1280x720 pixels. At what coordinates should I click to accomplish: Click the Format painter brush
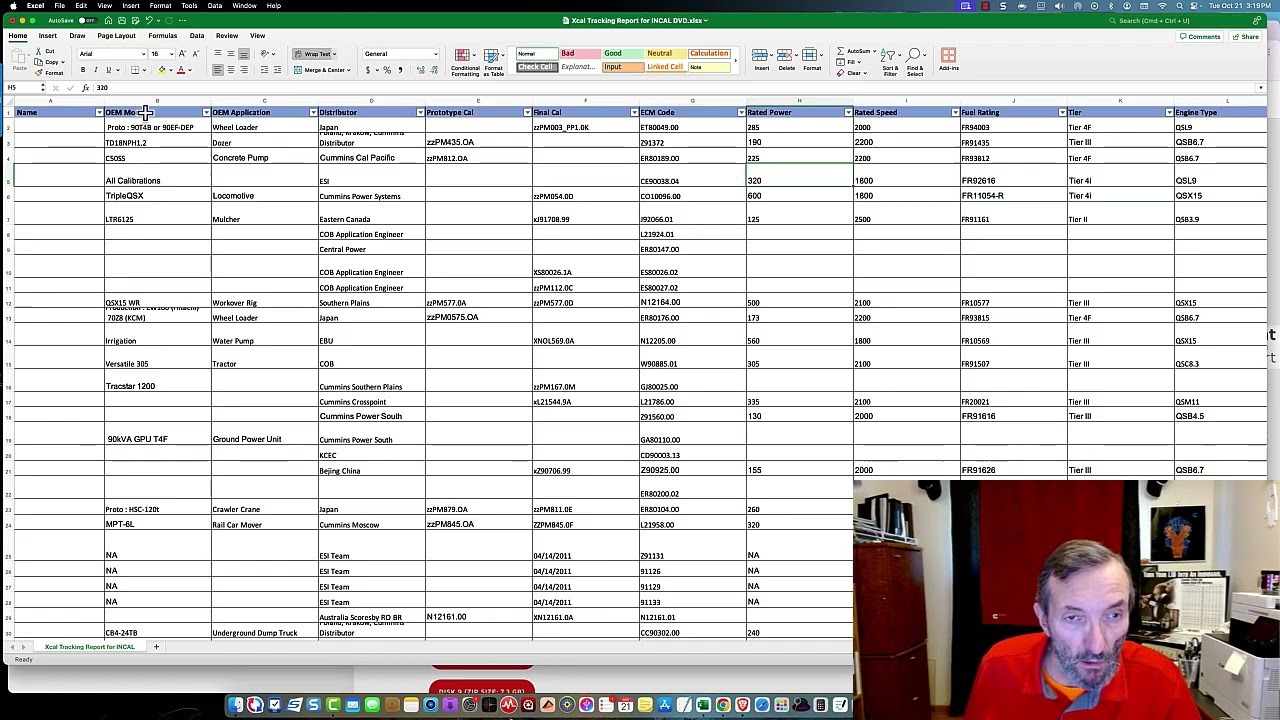[x=39, y=72]
